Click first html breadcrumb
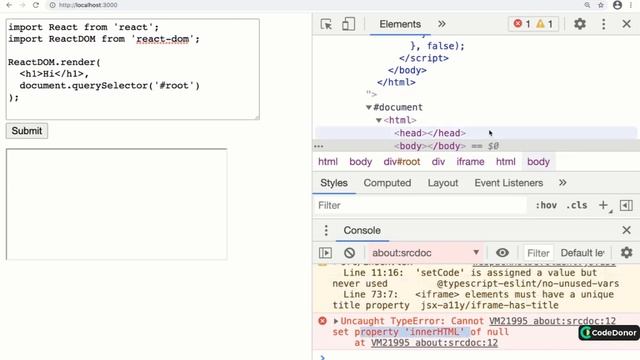640x360 pixels. [328, 162]
